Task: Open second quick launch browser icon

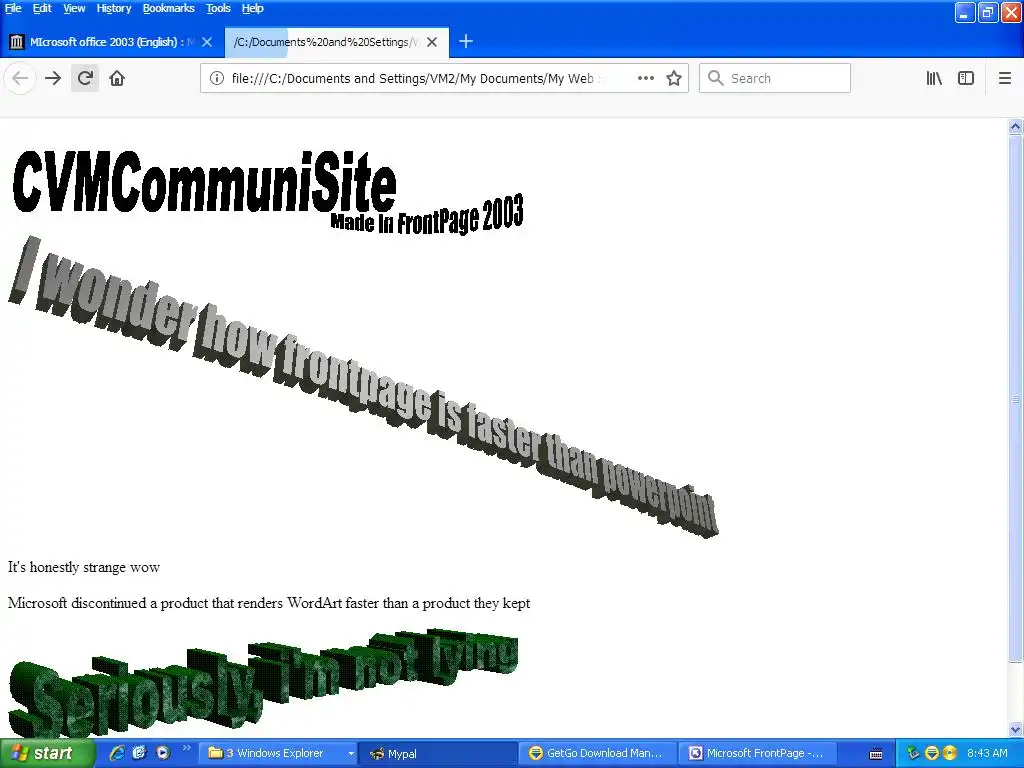Action: 139,753
